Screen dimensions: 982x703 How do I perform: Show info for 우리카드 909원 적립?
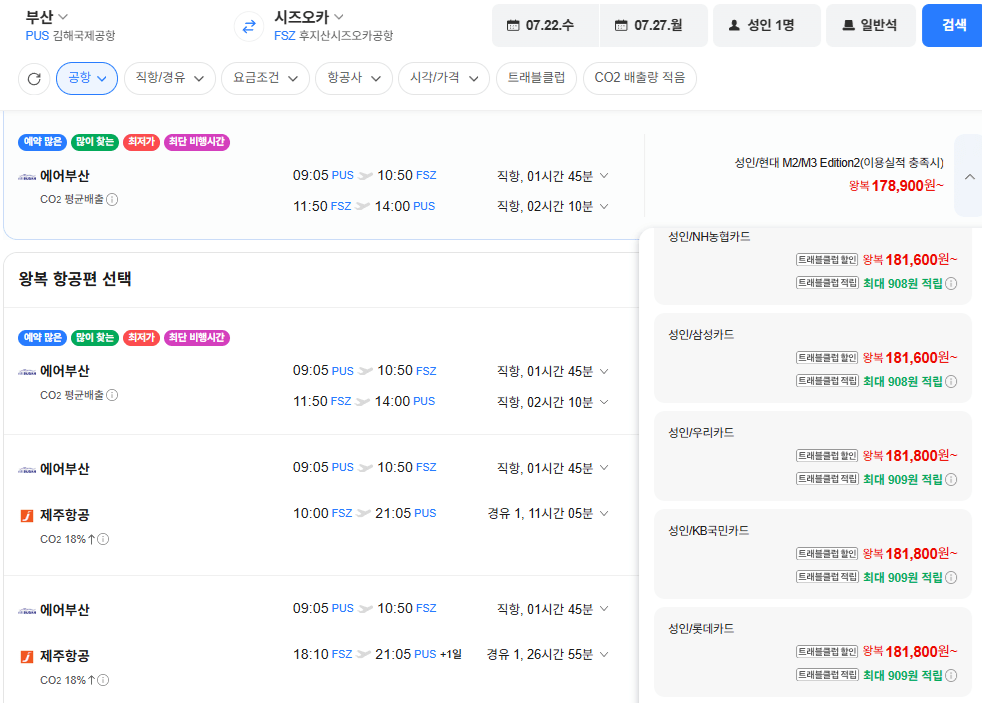951,480
